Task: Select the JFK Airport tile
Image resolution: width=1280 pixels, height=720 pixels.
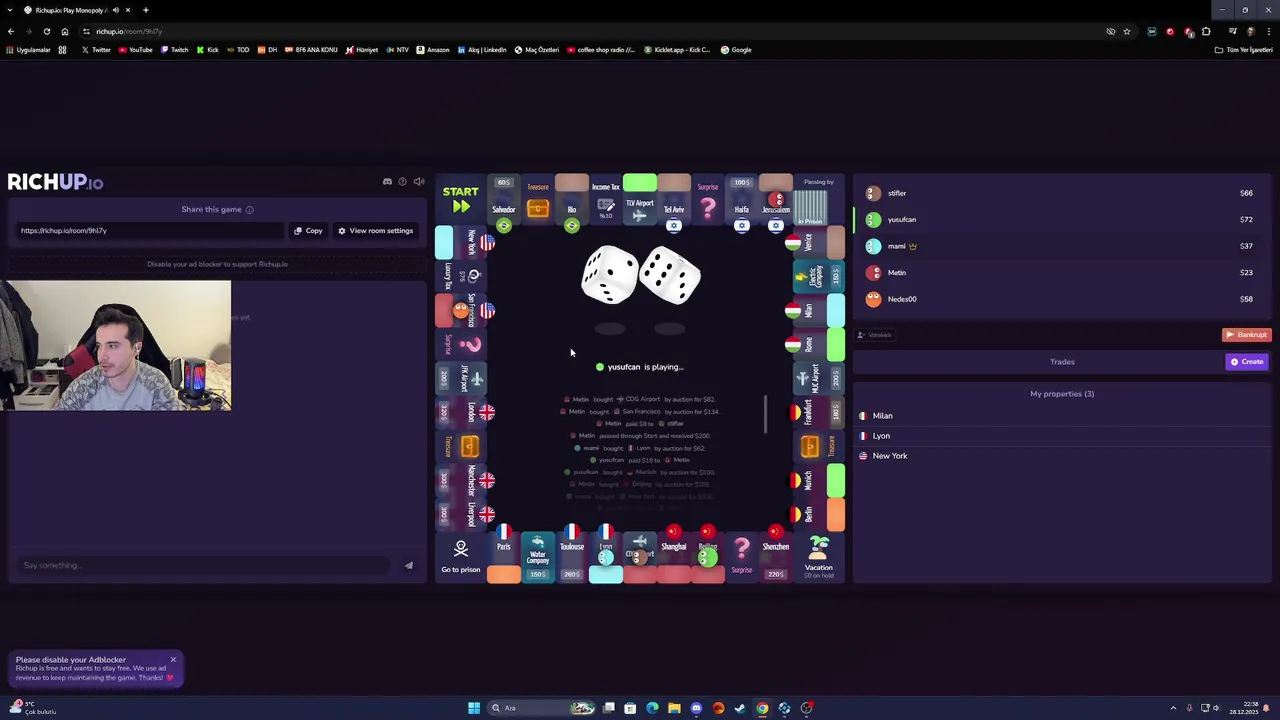Action: (x=461, y=378)
